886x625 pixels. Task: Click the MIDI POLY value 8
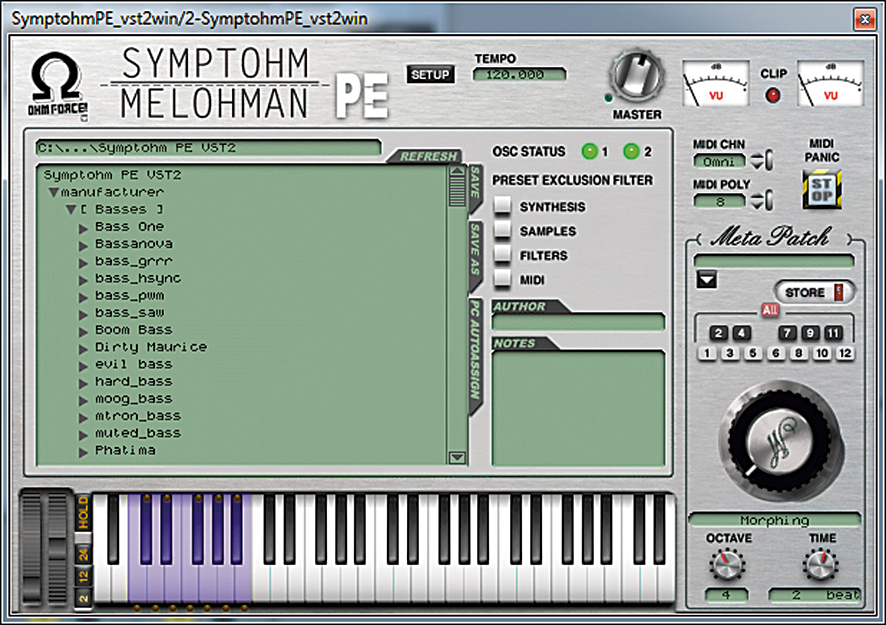719,201
